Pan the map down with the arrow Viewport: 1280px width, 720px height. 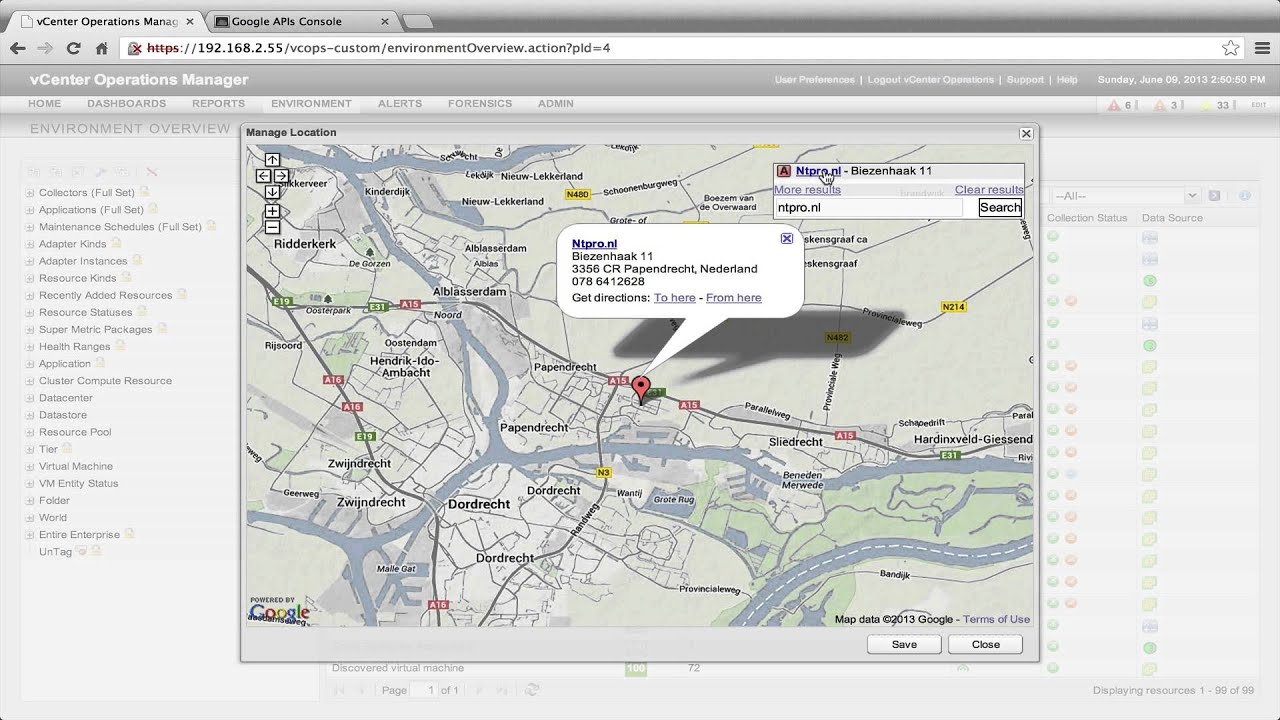tap(272, 192)
